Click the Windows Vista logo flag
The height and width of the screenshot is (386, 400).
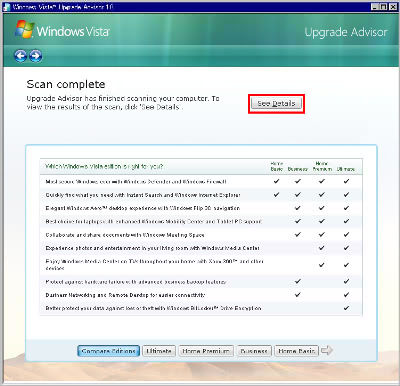pyautogui.click(x=24, y=29)
